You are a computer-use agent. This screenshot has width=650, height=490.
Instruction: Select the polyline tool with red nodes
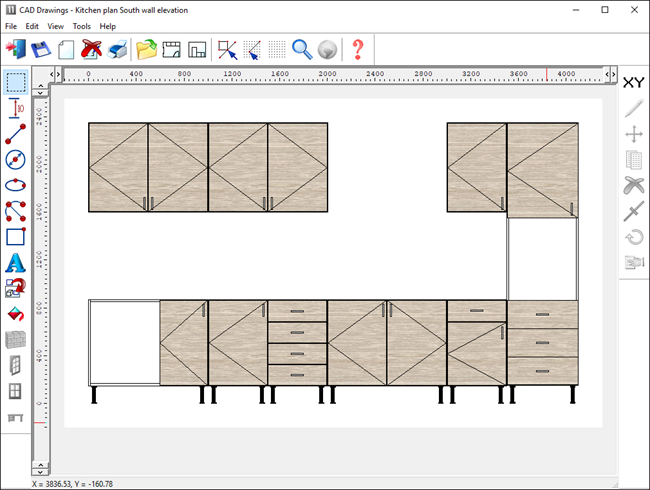[x=16, y=211]
